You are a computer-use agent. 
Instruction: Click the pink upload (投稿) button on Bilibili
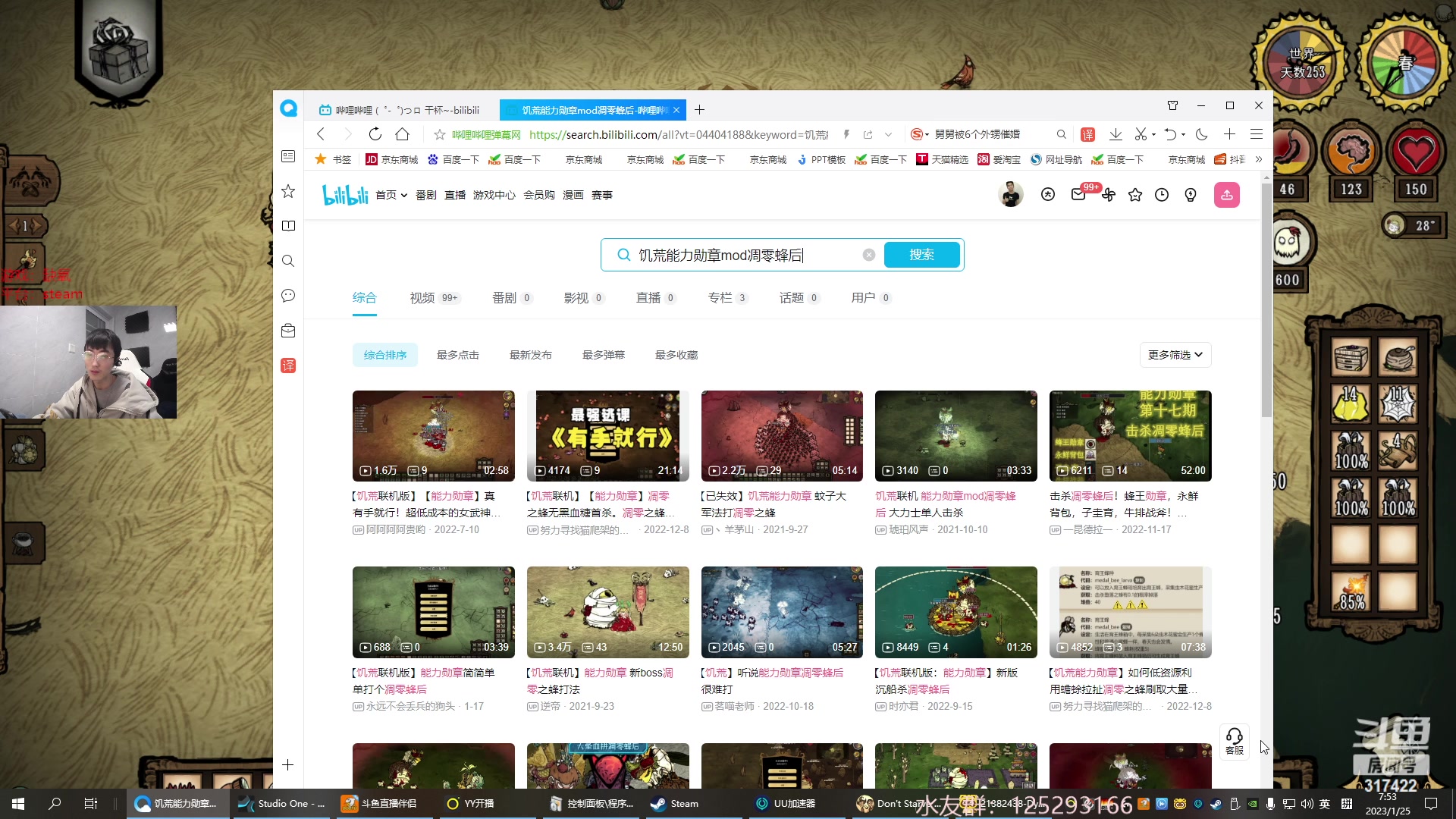coord(1227,195)
